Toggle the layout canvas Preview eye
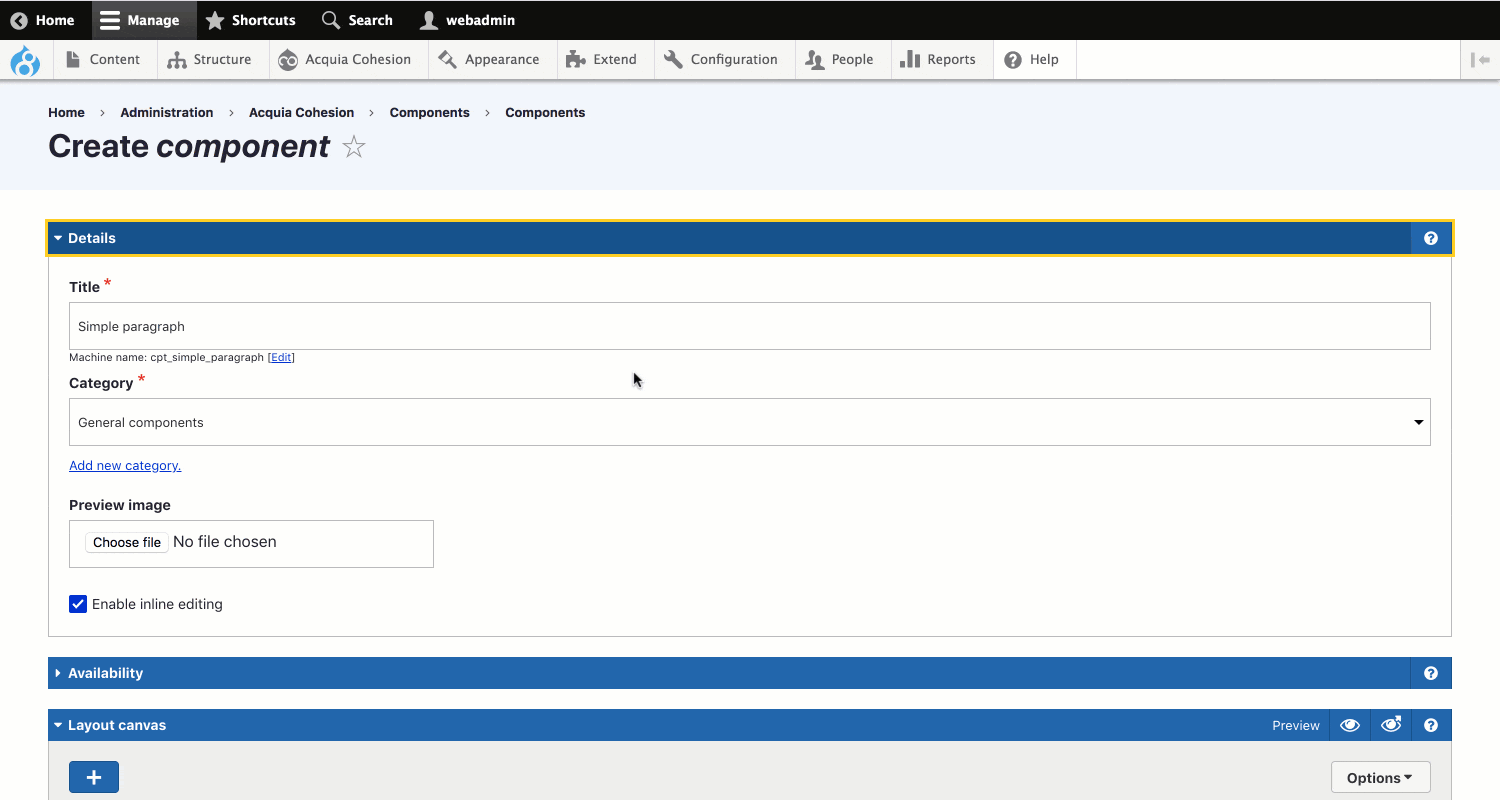 [1349, 725]
